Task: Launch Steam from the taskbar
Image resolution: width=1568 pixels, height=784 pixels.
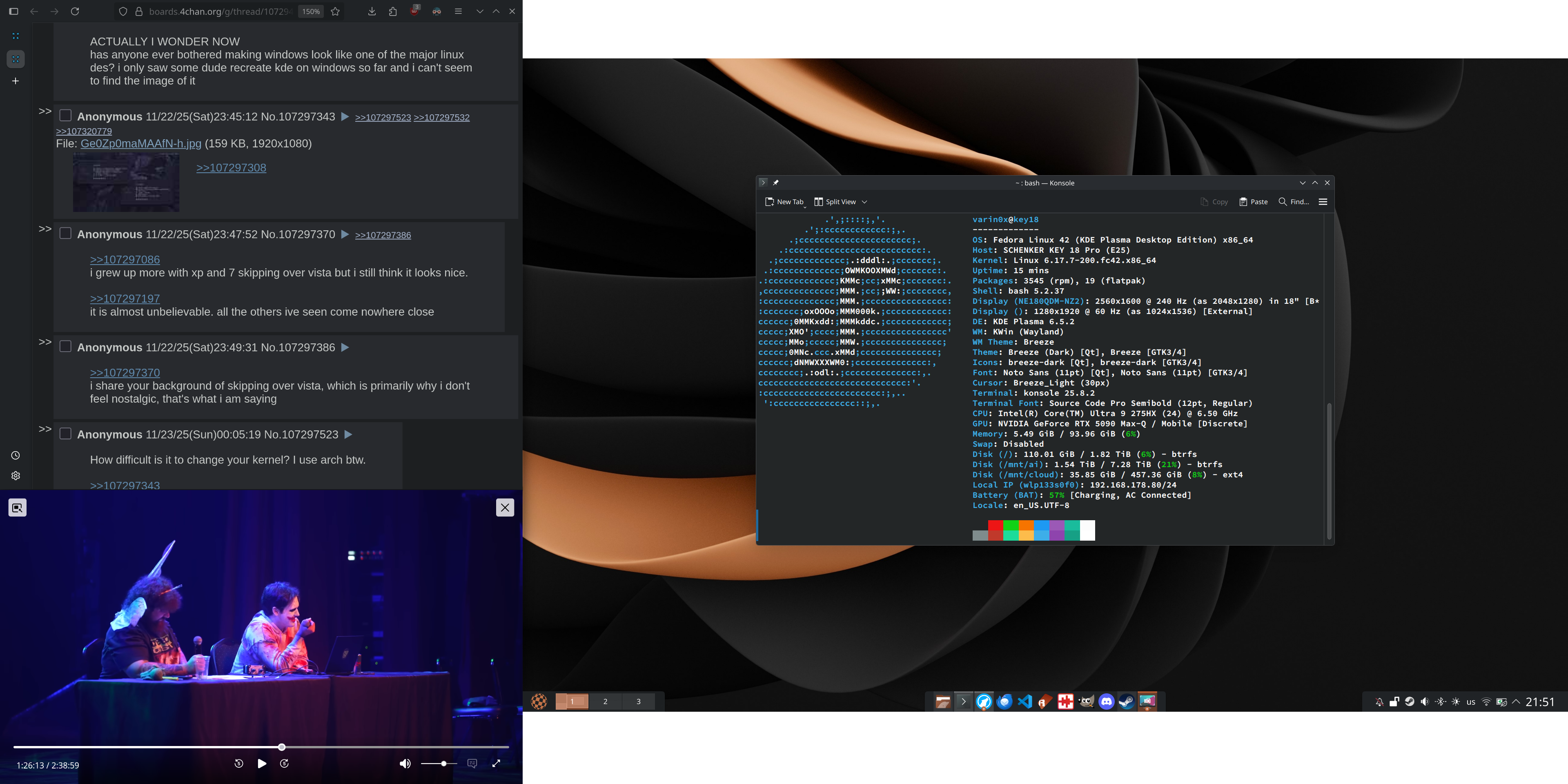Action: click(x=1127, y=701)
